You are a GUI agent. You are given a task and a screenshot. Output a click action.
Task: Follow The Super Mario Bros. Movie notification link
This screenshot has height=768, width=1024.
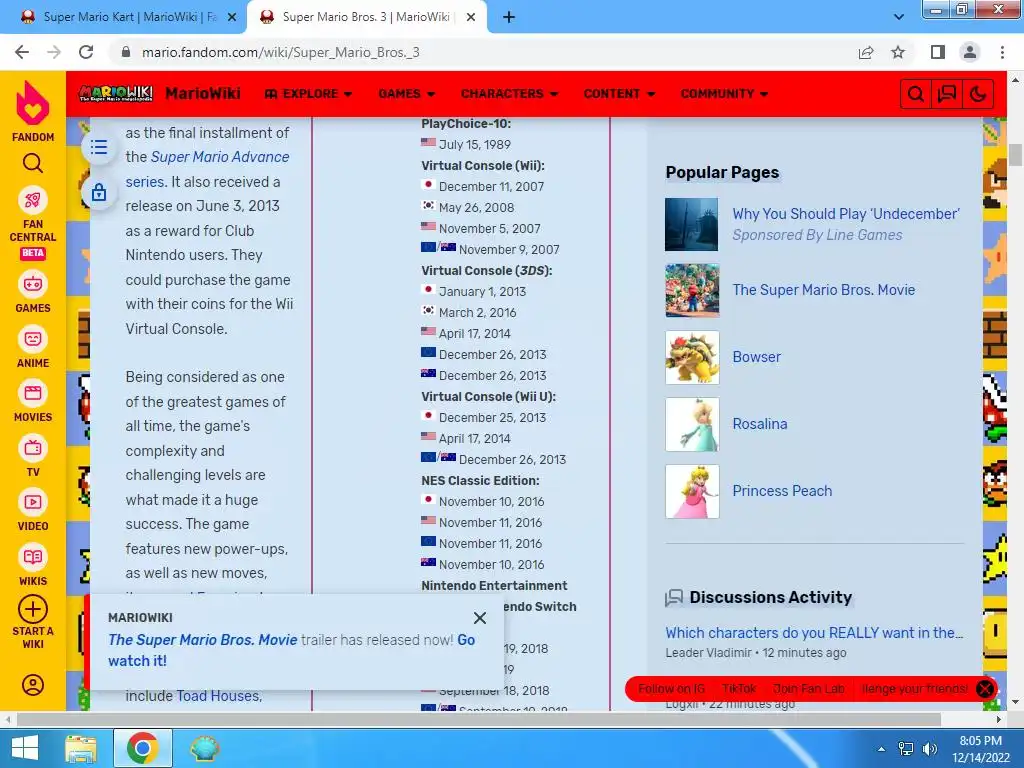(202, 640)
